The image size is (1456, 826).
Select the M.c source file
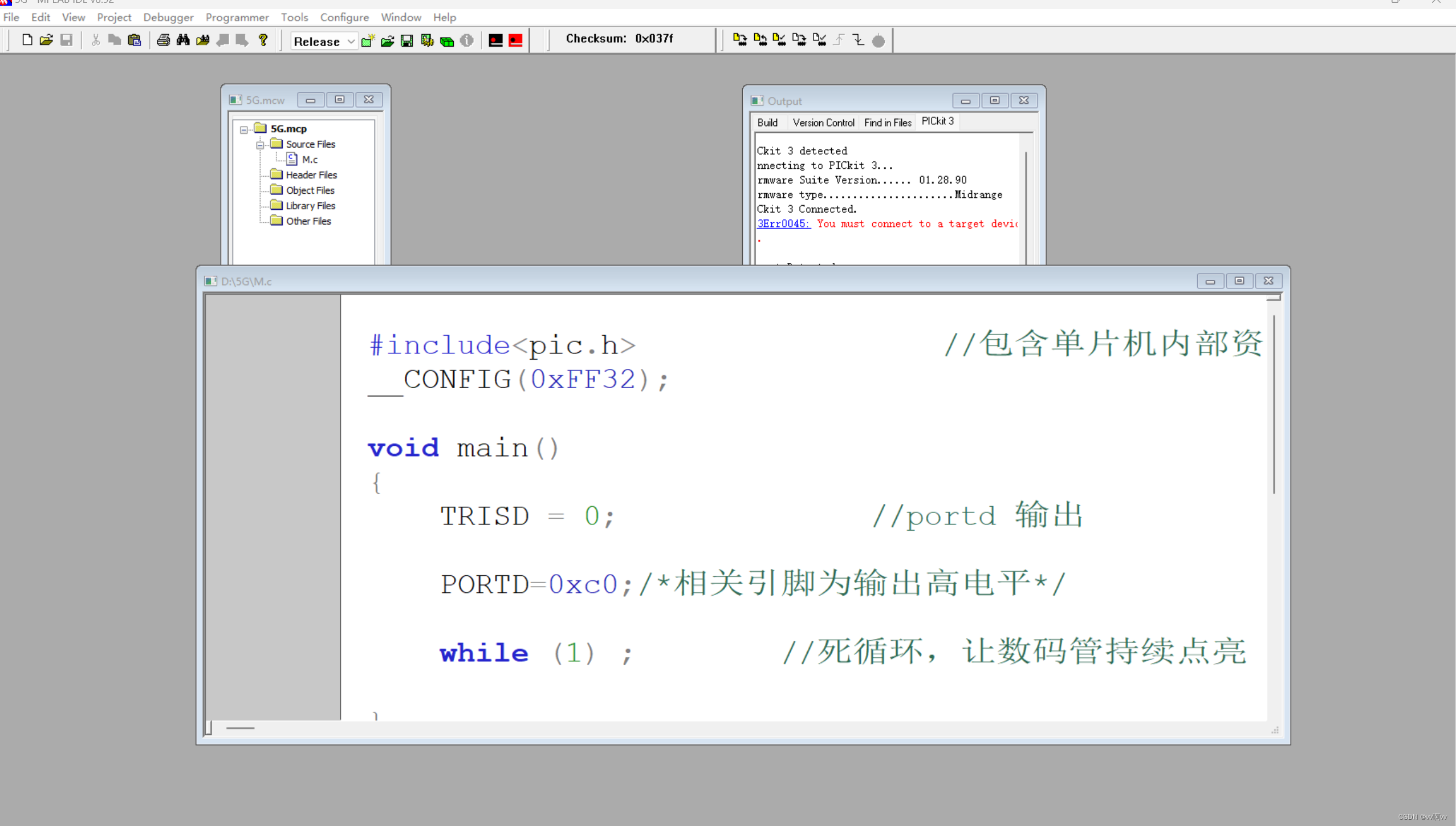pyautogui.click(x=310, y=160)
